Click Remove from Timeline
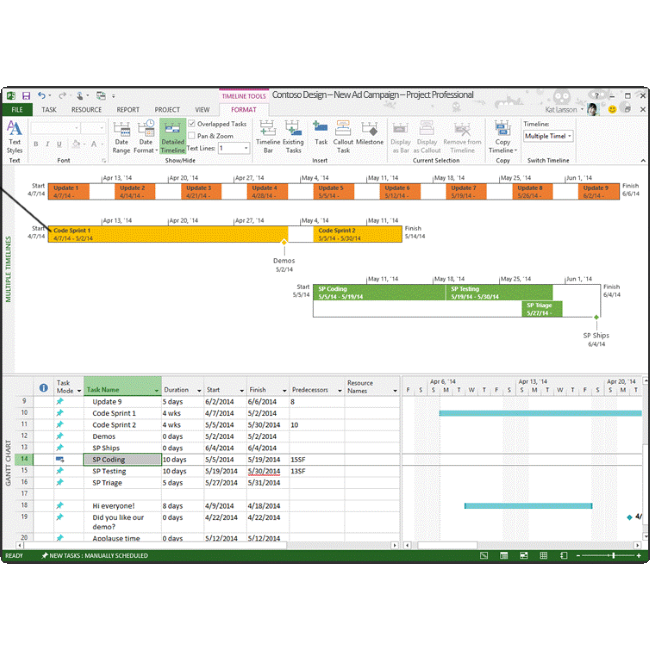This screenshot has height=650, width=650. point(462,137)
